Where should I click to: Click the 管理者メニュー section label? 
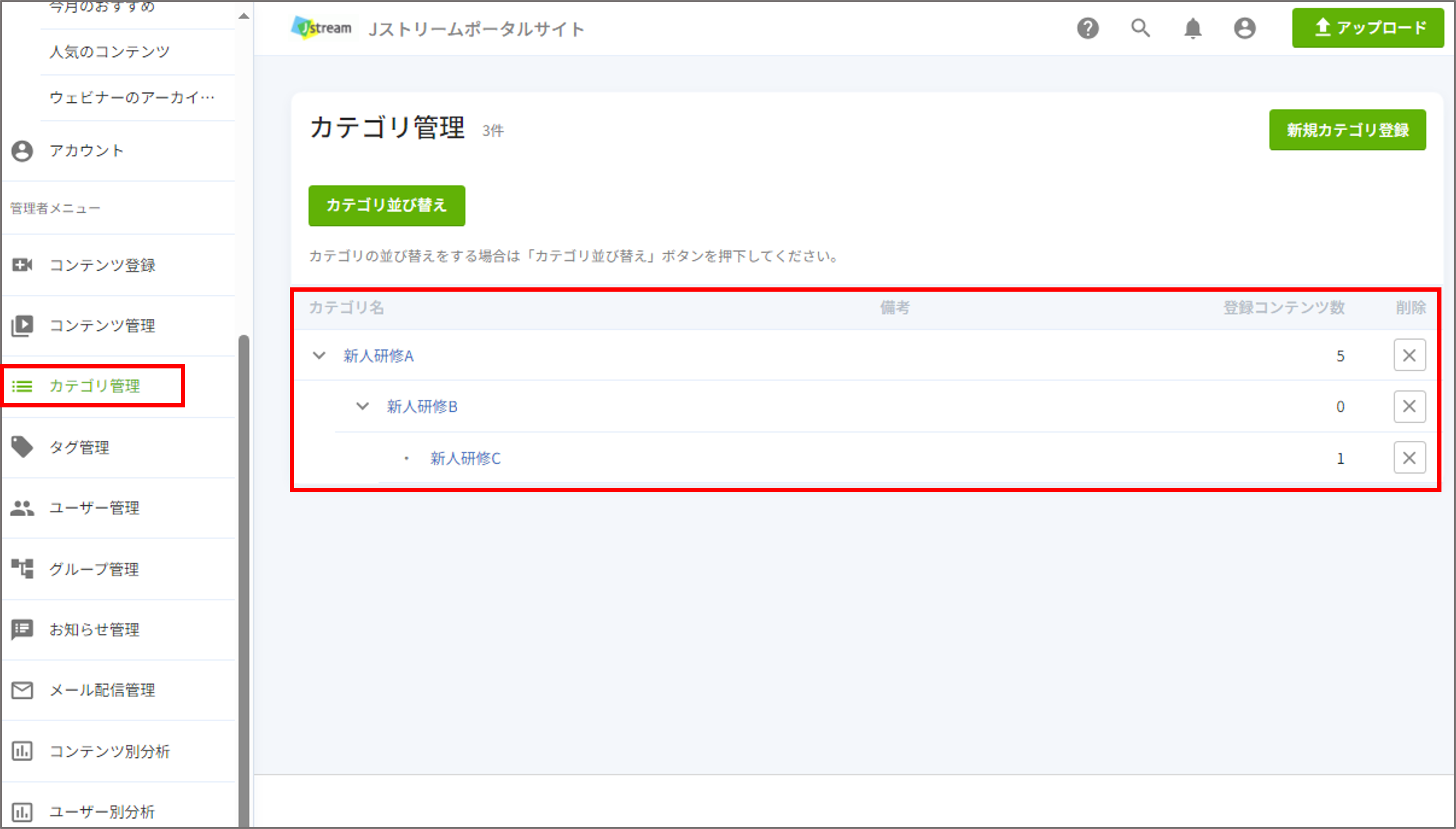[55, 208]
